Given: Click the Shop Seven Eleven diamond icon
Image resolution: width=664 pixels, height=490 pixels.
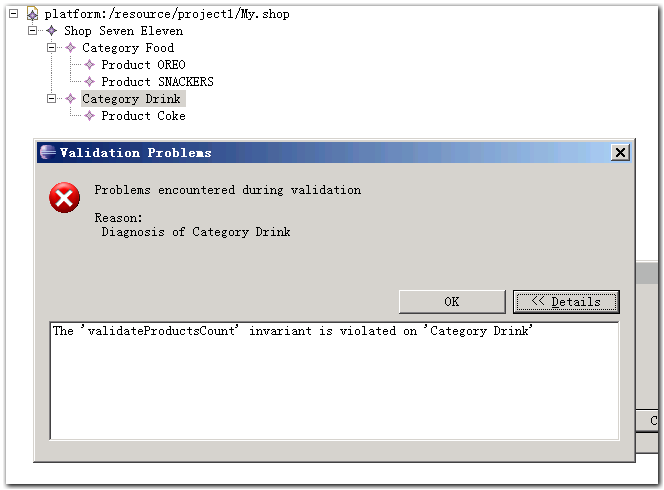Looking at the screenshot, I should tap(52, 31).
